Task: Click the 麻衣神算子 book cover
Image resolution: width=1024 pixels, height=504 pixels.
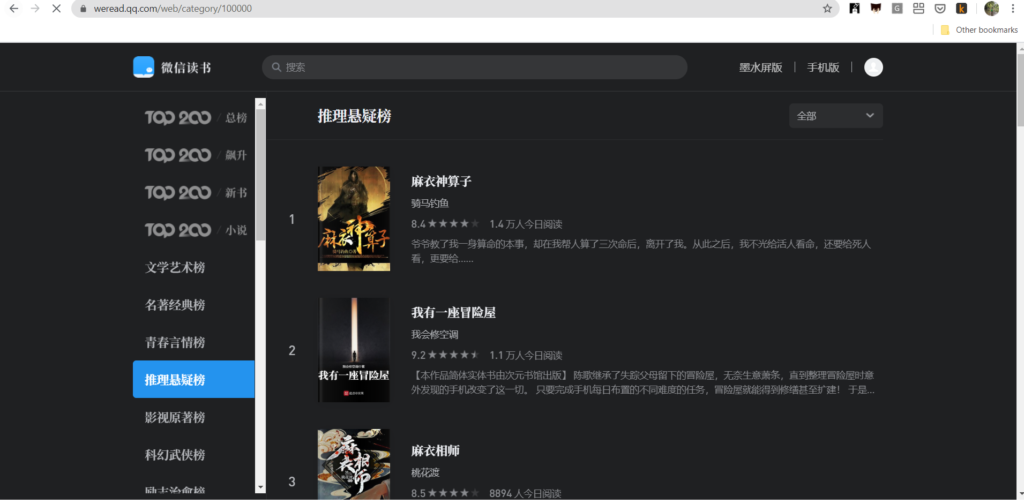Action: [x=354, y=219]
